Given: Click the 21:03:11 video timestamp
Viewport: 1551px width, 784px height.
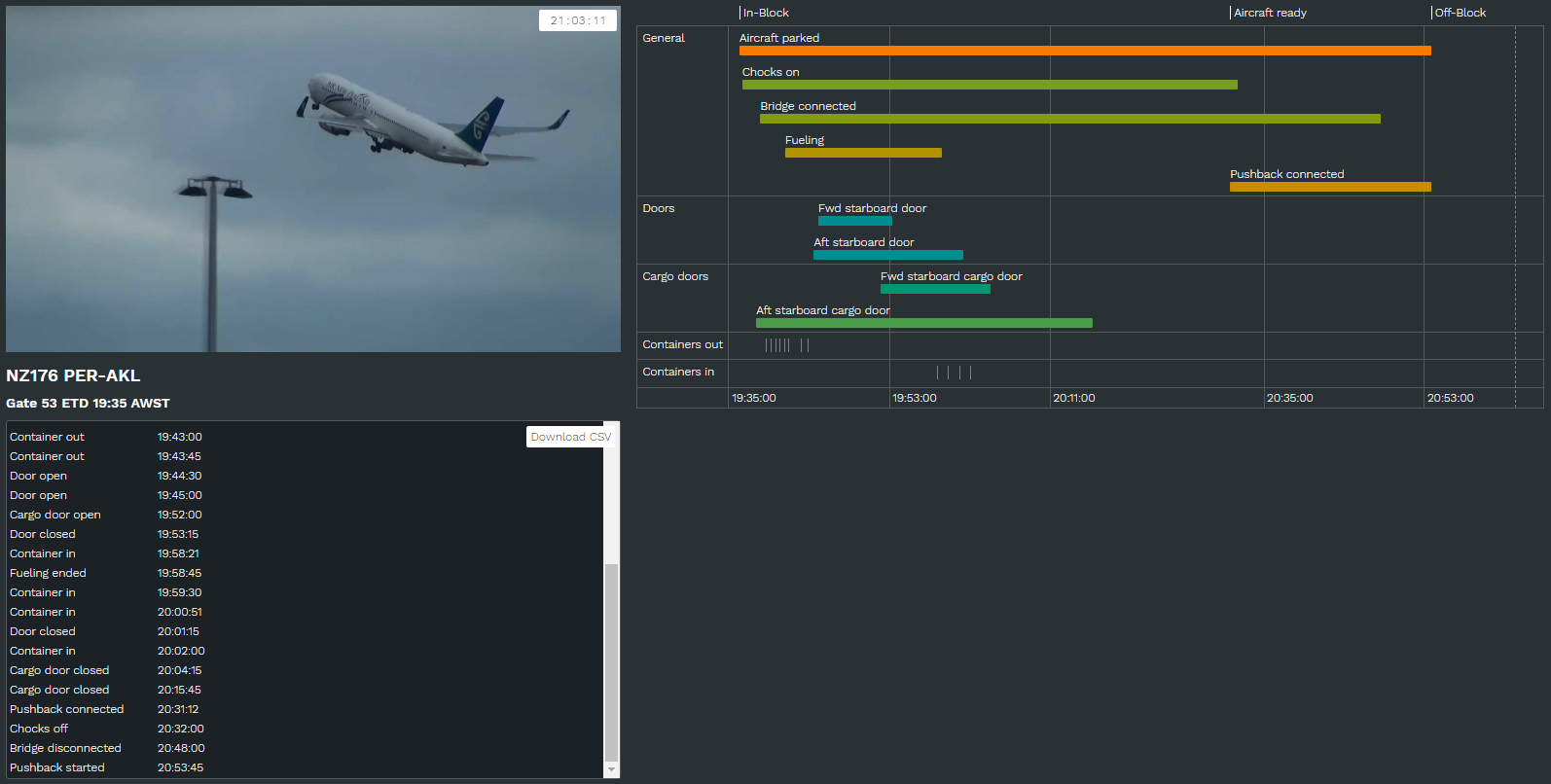Looking at the screenshot, I should [x=578, y=20].
